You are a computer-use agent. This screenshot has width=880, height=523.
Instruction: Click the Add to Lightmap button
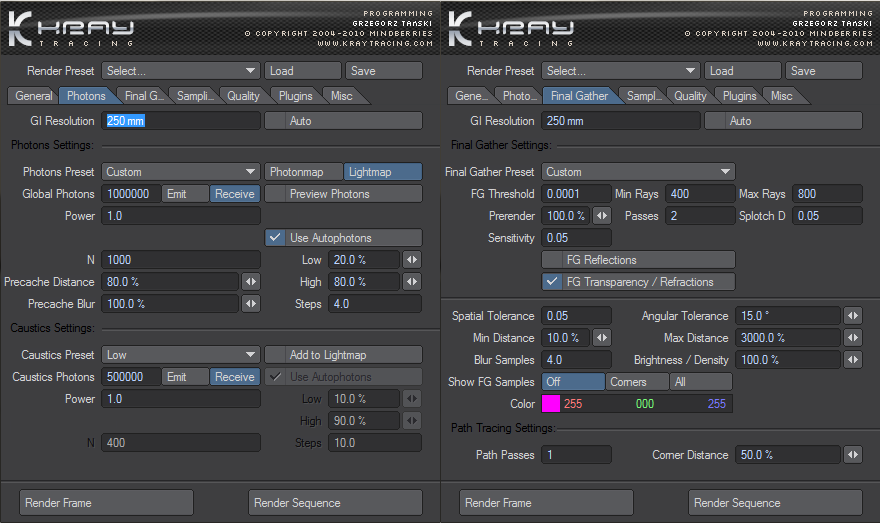coord(342,355)
